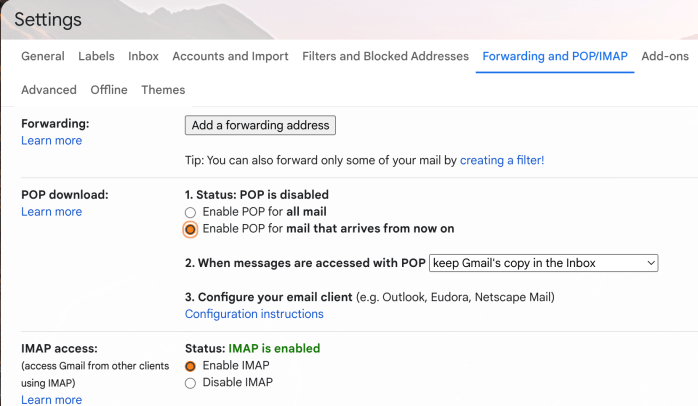Switch to Filters and Blocked Addresses tab
Image resolution: width=698 pixels, height=406 pixels.
[x=385, y=57]
